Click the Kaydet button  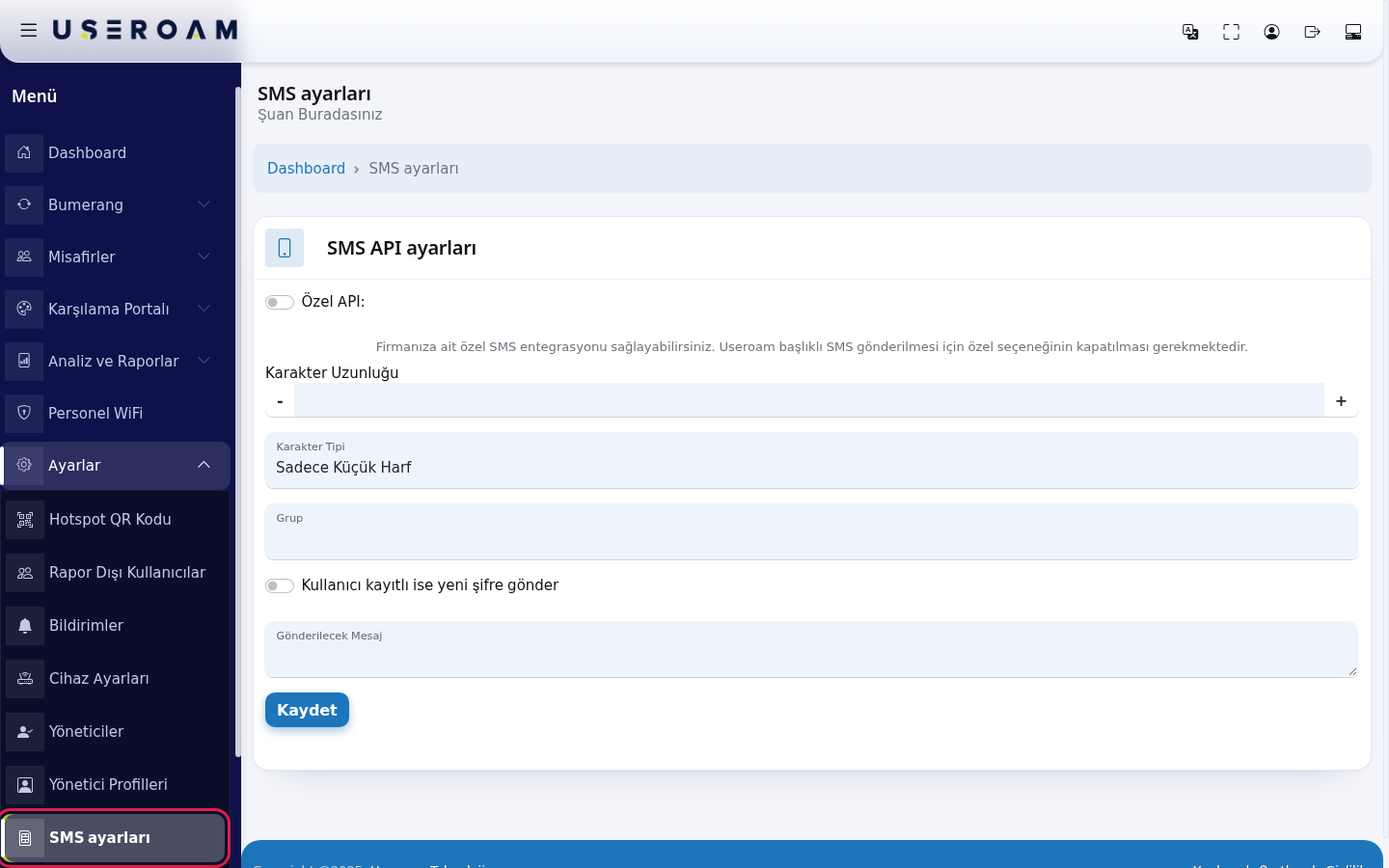click(x=307, y=710)
